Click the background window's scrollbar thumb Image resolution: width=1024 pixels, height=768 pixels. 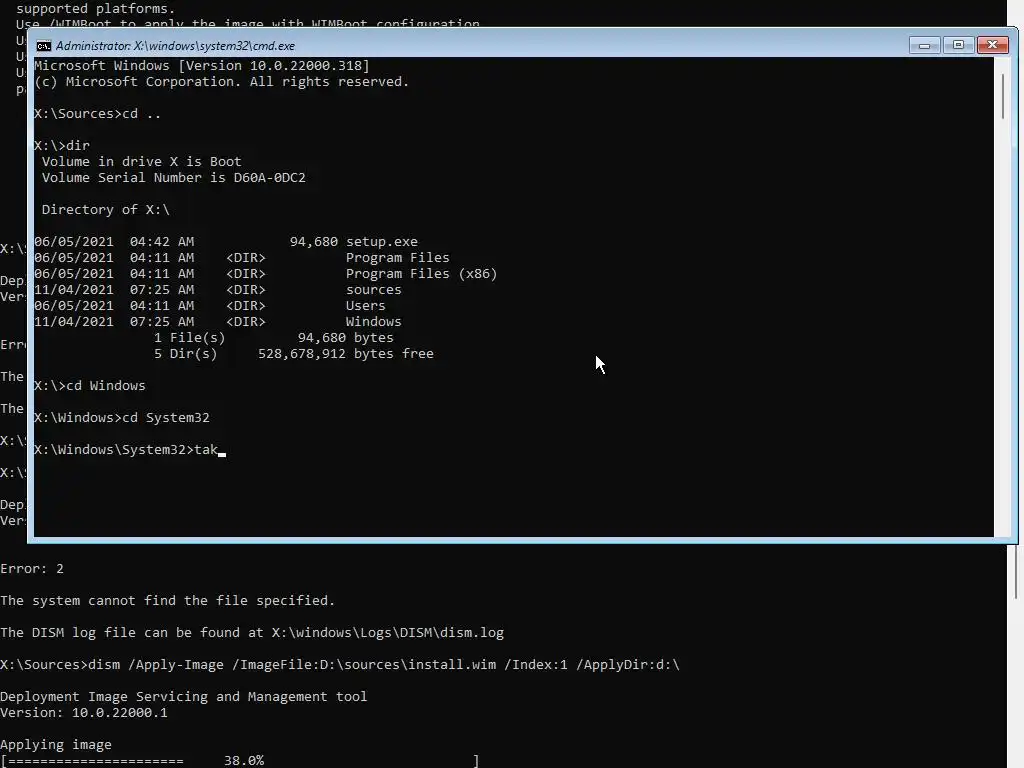tap(1016, 571)
